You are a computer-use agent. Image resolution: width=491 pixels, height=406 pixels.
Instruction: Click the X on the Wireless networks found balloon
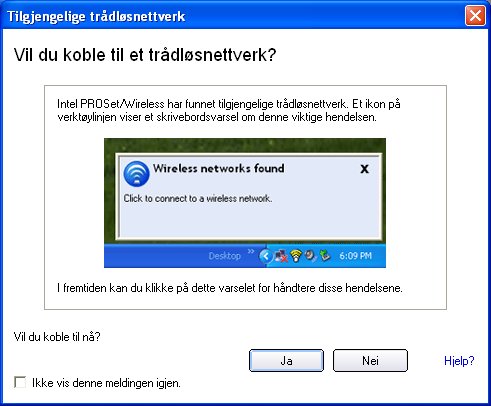pyautogui.click(x=365, y=169)
